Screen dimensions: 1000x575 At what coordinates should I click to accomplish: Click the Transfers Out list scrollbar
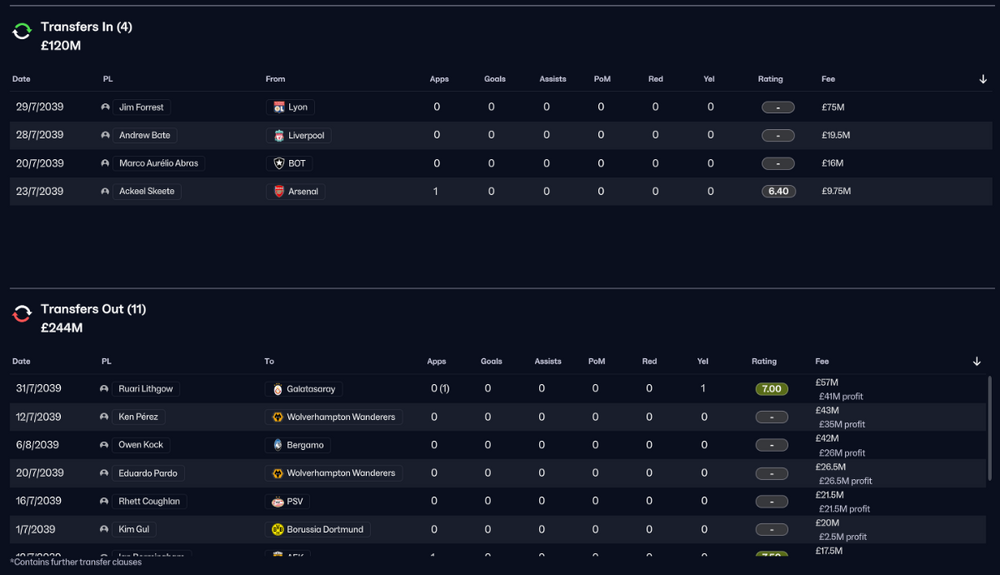tap(989, 428)
